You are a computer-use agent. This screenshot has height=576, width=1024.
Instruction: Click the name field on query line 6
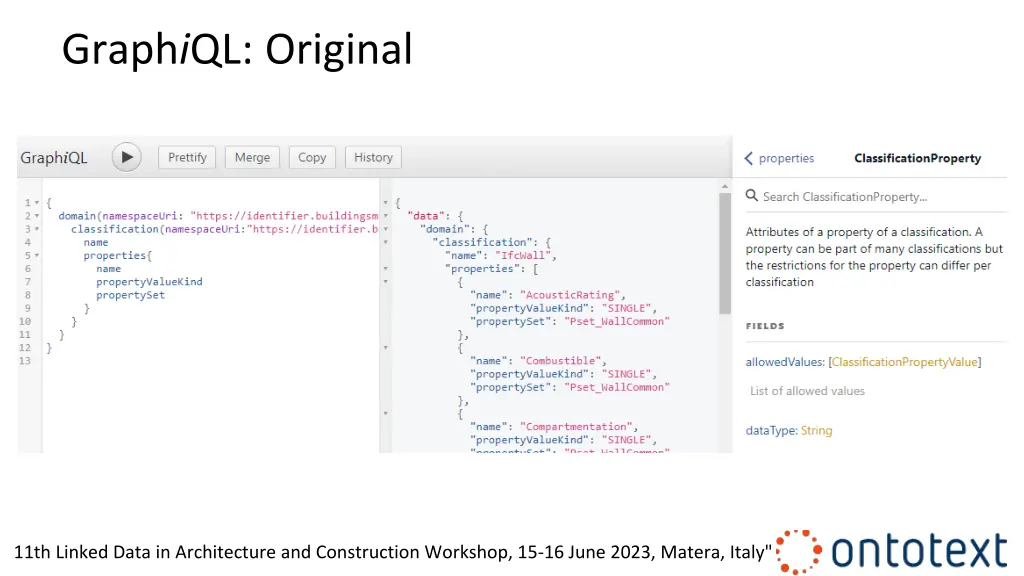point(108,268)
